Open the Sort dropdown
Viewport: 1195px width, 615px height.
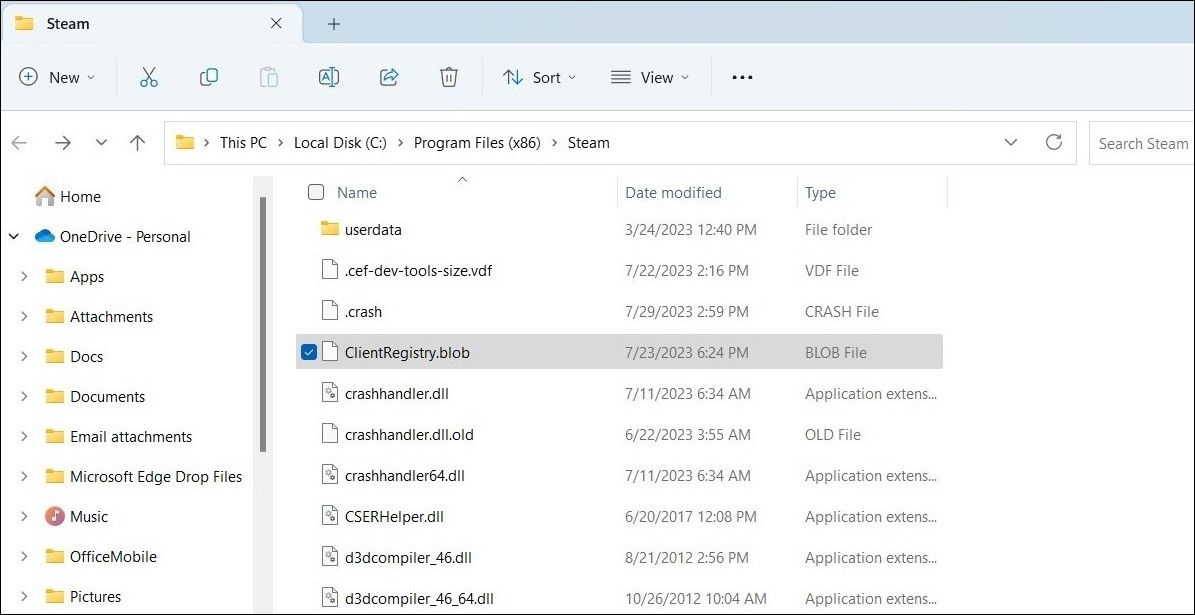539,77
